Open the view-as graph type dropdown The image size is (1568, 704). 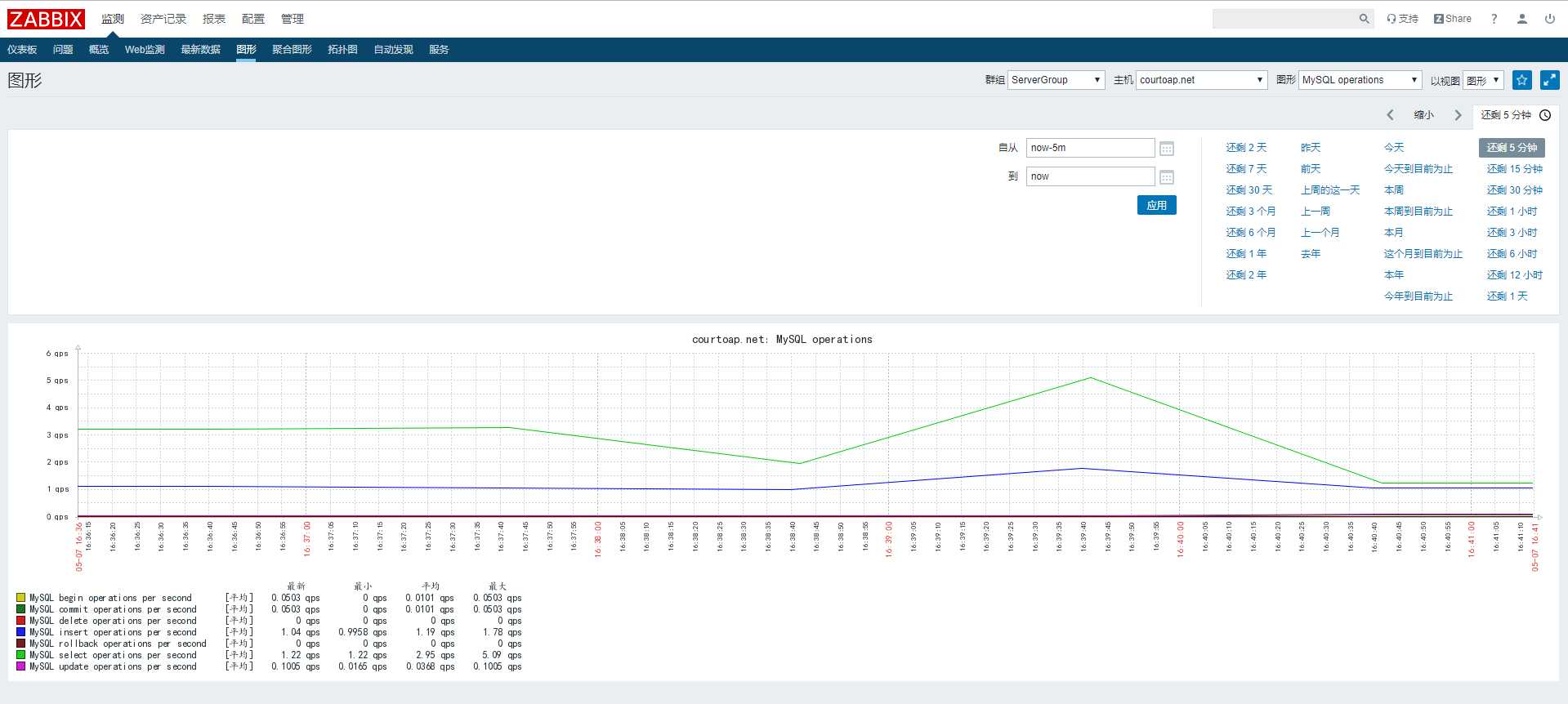1483,80
